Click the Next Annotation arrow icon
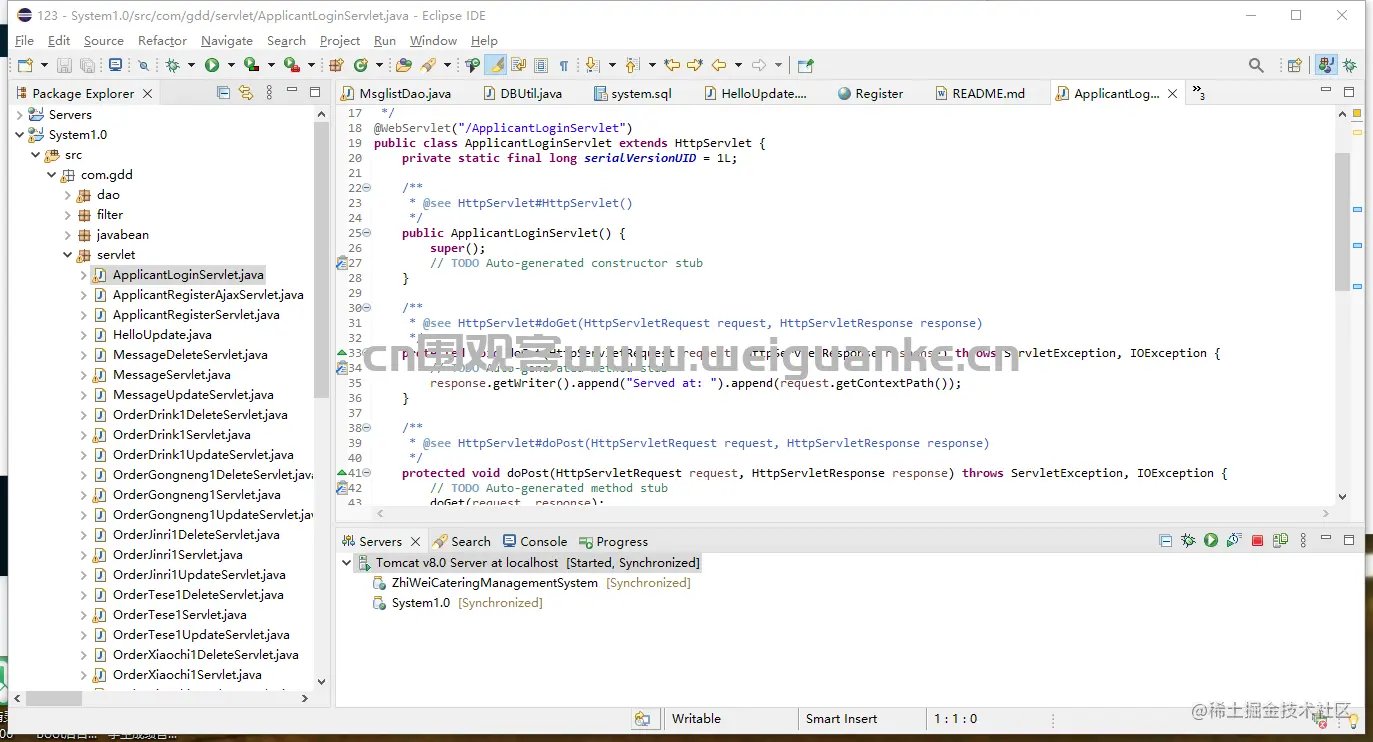This screenshot has height=742, width=1373. click(592, 65)
